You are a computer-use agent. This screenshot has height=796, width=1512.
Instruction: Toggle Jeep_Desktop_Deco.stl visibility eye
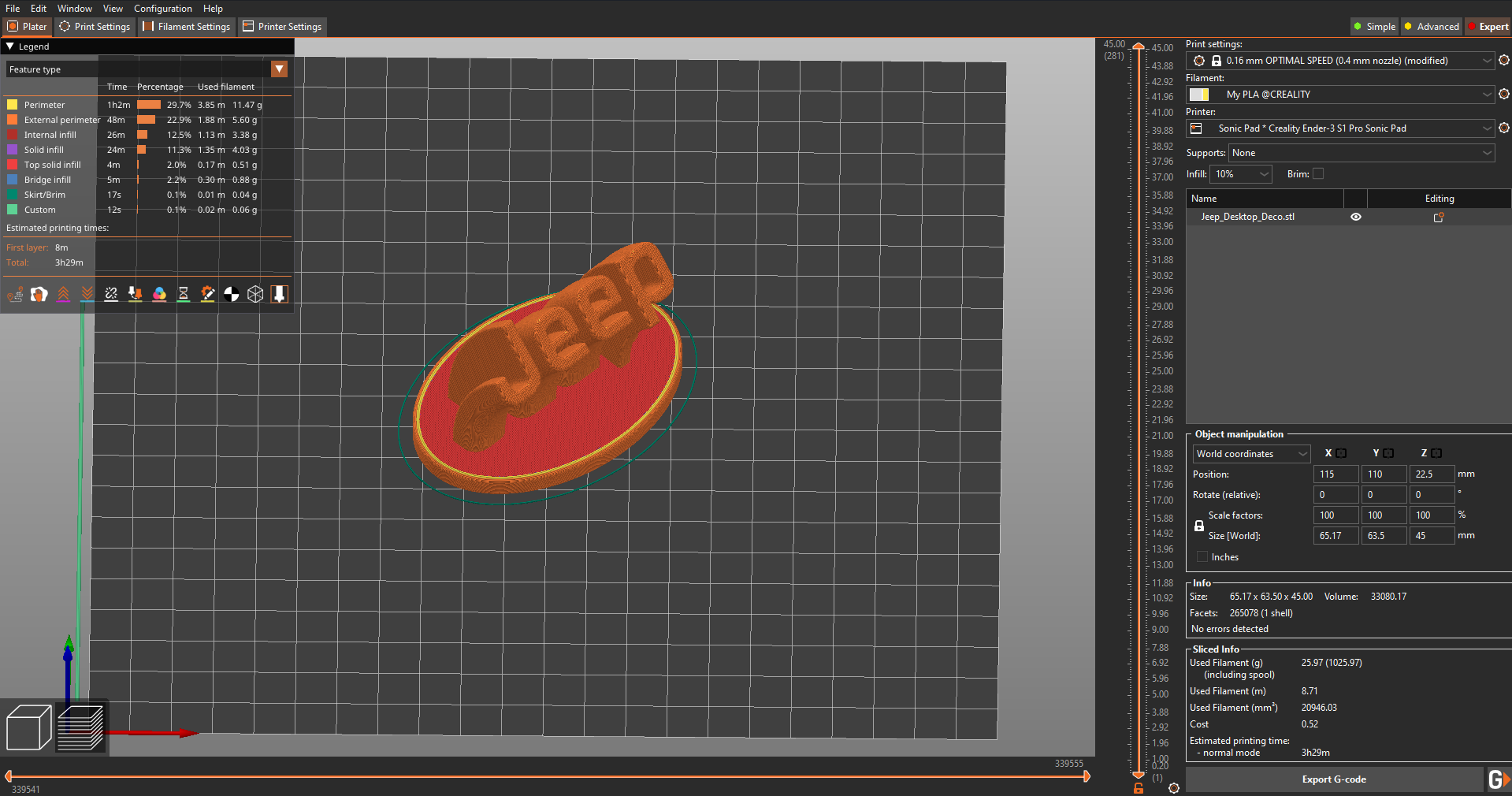1356,217
